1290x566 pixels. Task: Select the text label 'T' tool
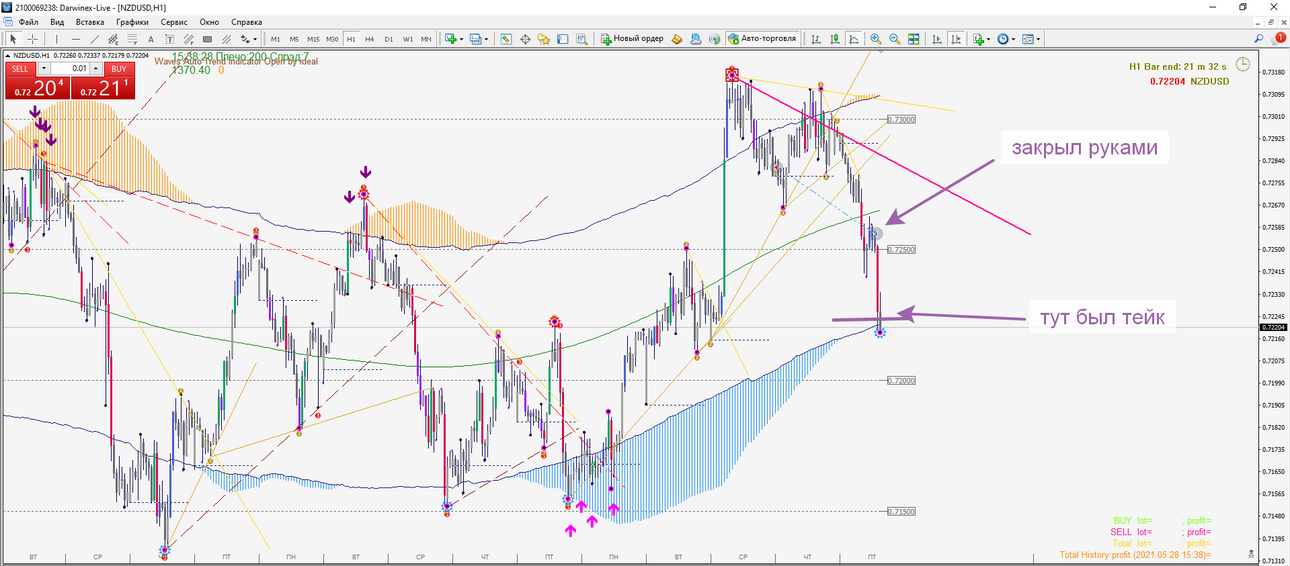coord(170,39)
